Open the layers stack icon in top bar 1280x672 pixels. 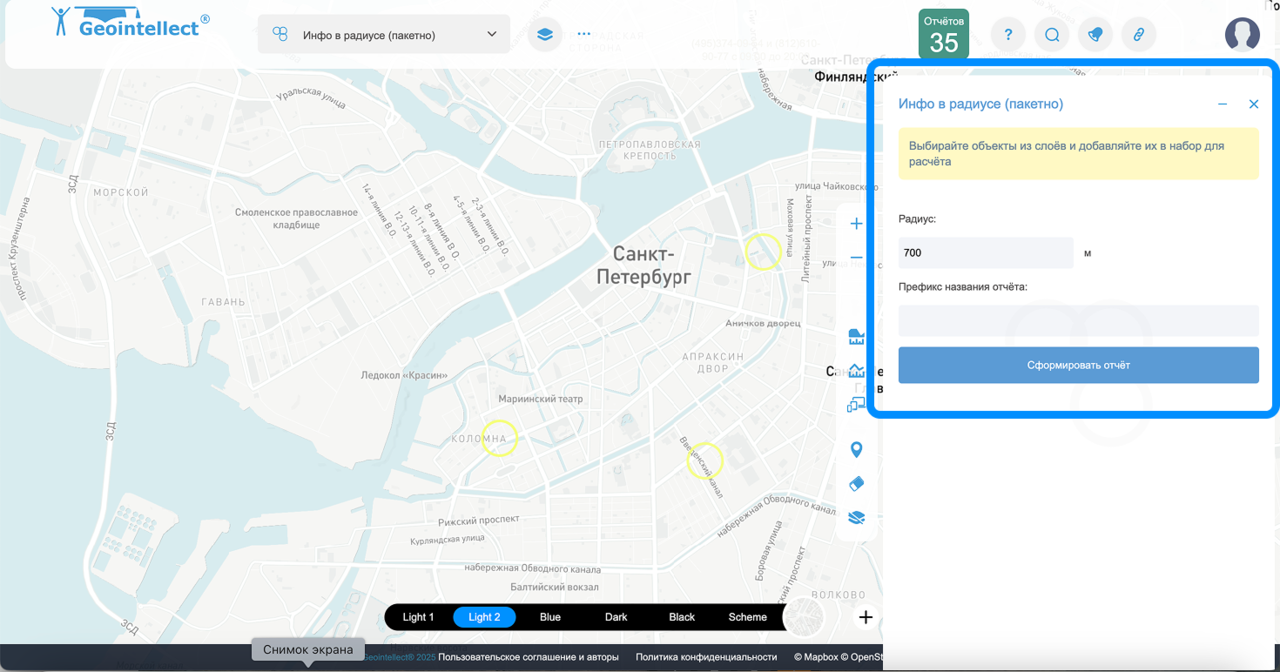(544, 34)
